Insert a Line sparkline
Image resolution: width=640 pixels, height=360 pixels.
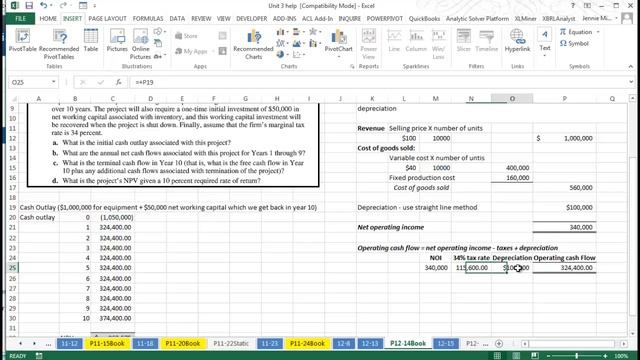pos(394,41)
